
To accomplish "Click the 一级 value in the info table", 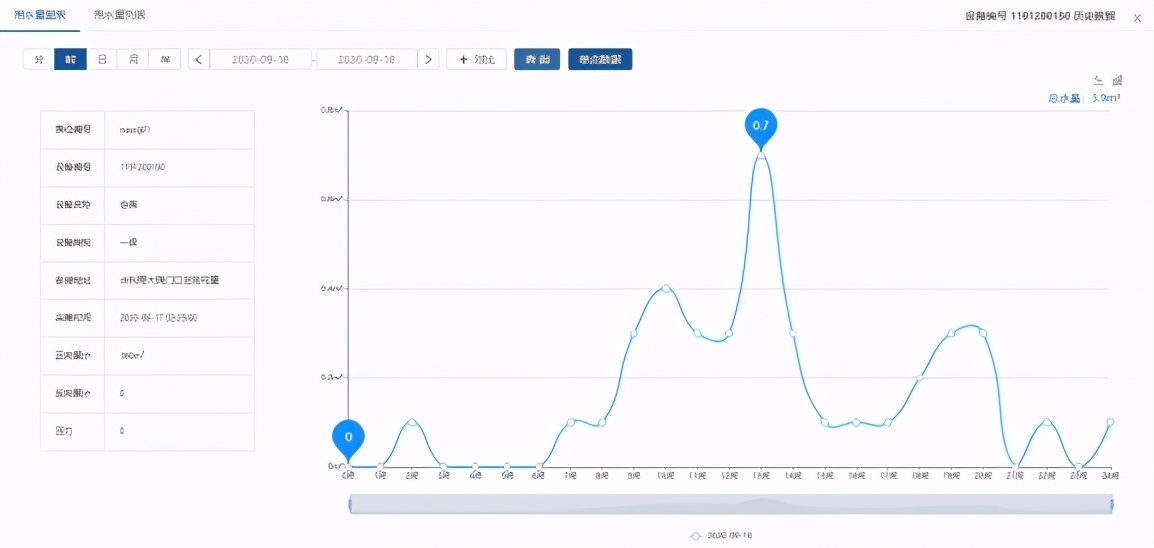I will 129,243.
